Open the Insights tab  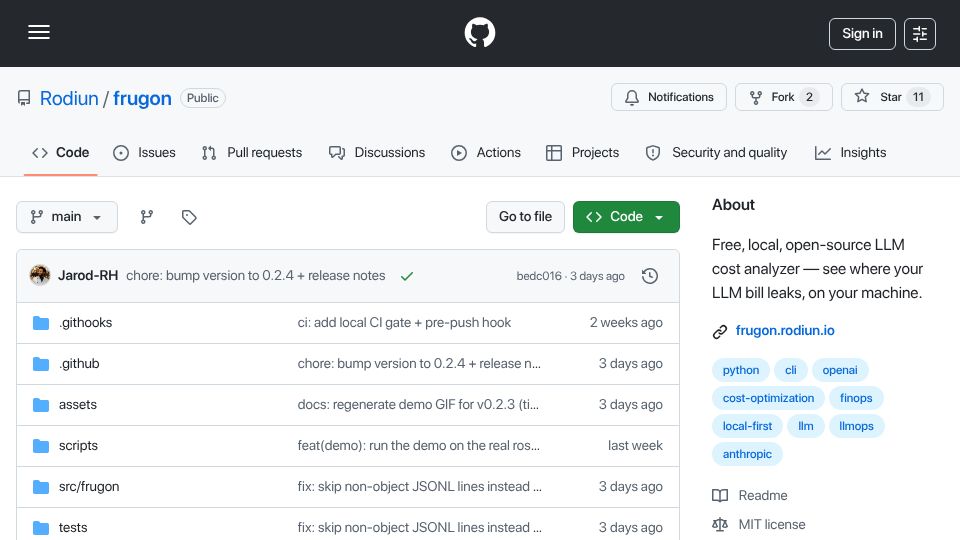pos(850,152)
